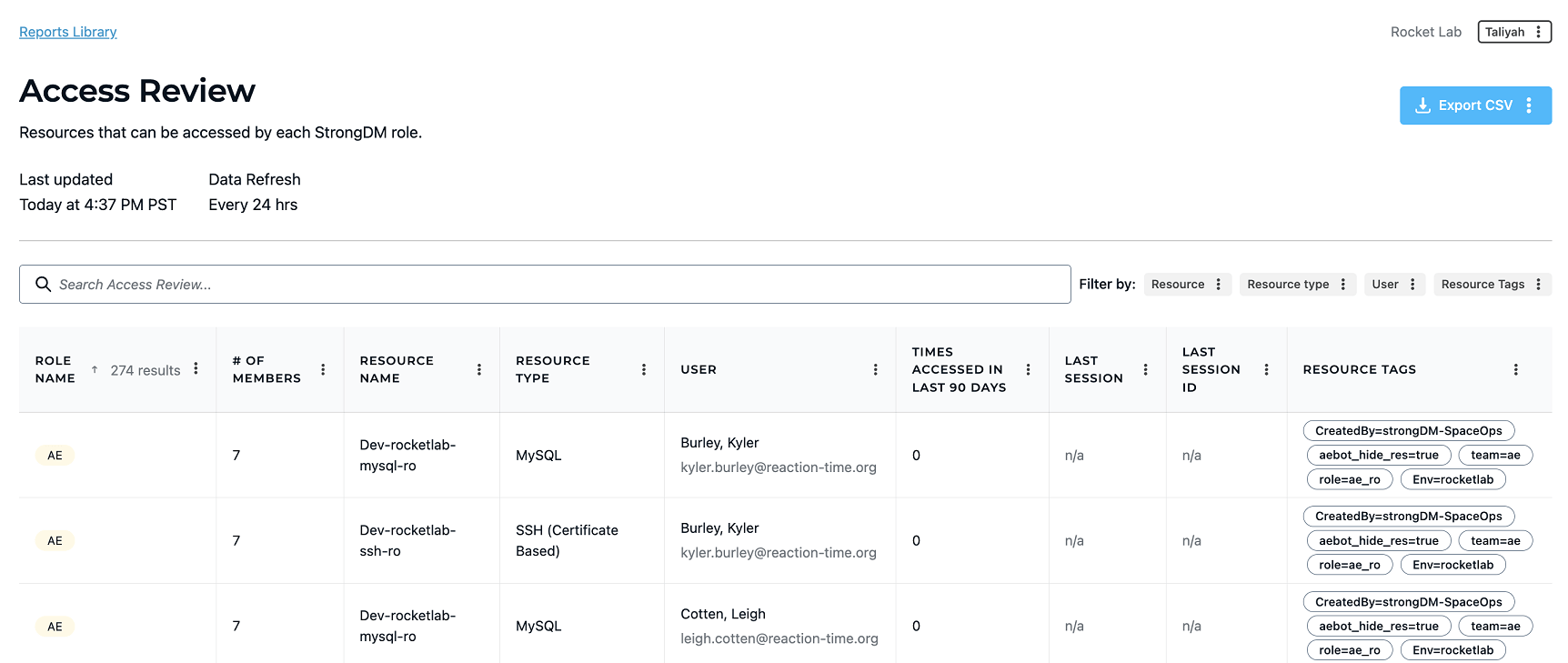Open the Role Name column options menu
This screenshot has width=1568, height=663.
point(196,369)
